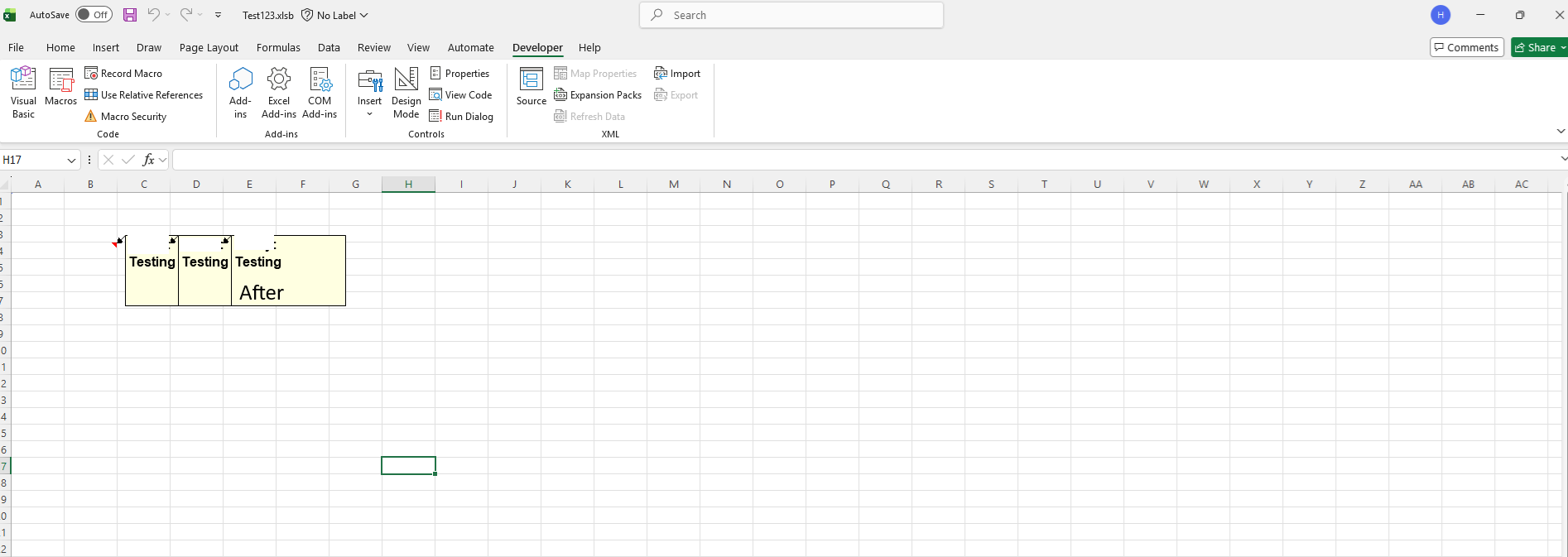Customize Quick Access Toolbar dropdown
1568x557 pixels.
pos(218,15)
